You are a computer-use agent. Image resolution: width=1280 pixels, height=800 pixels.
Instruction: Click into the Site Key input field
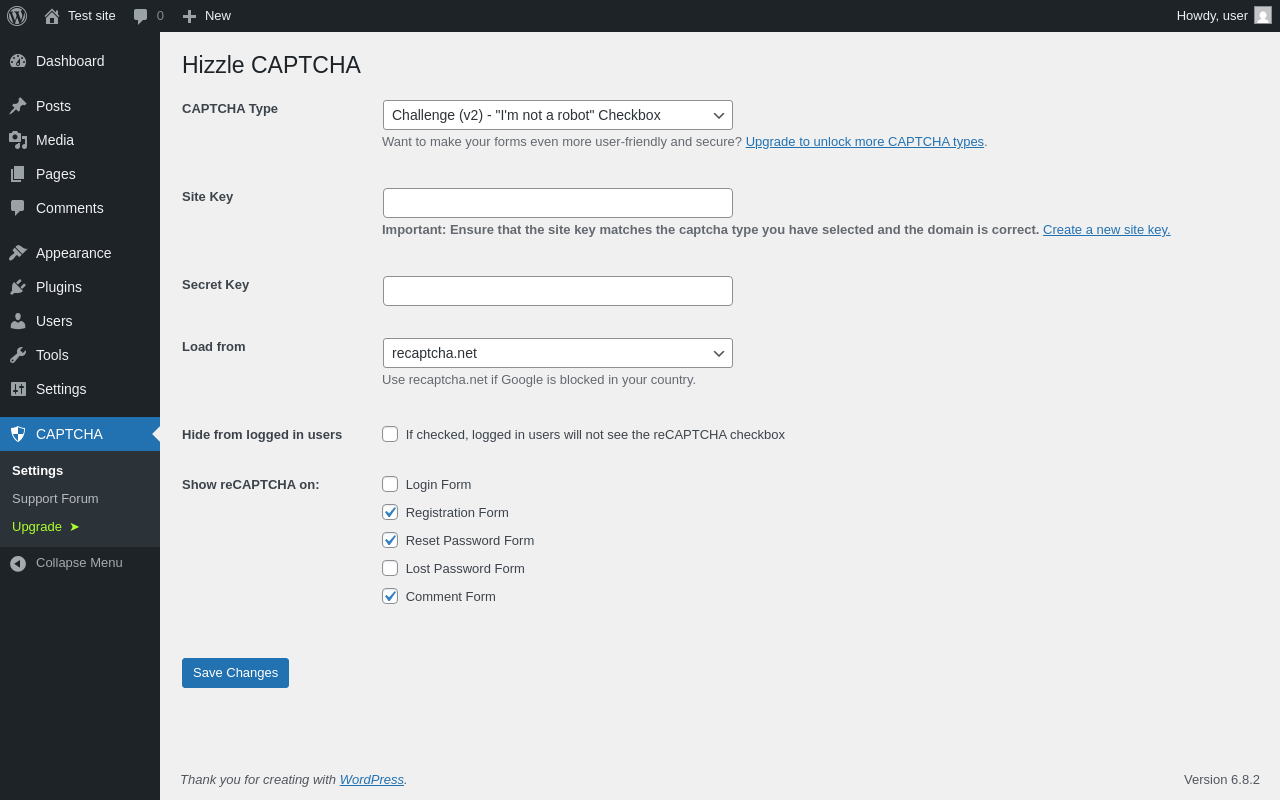(558, 203)
